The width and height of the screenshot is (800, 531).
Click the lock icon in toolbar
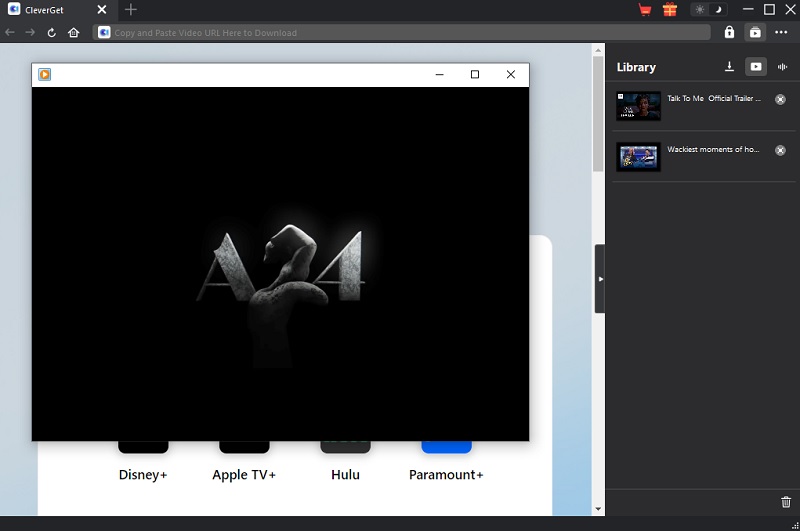point(729,32)
